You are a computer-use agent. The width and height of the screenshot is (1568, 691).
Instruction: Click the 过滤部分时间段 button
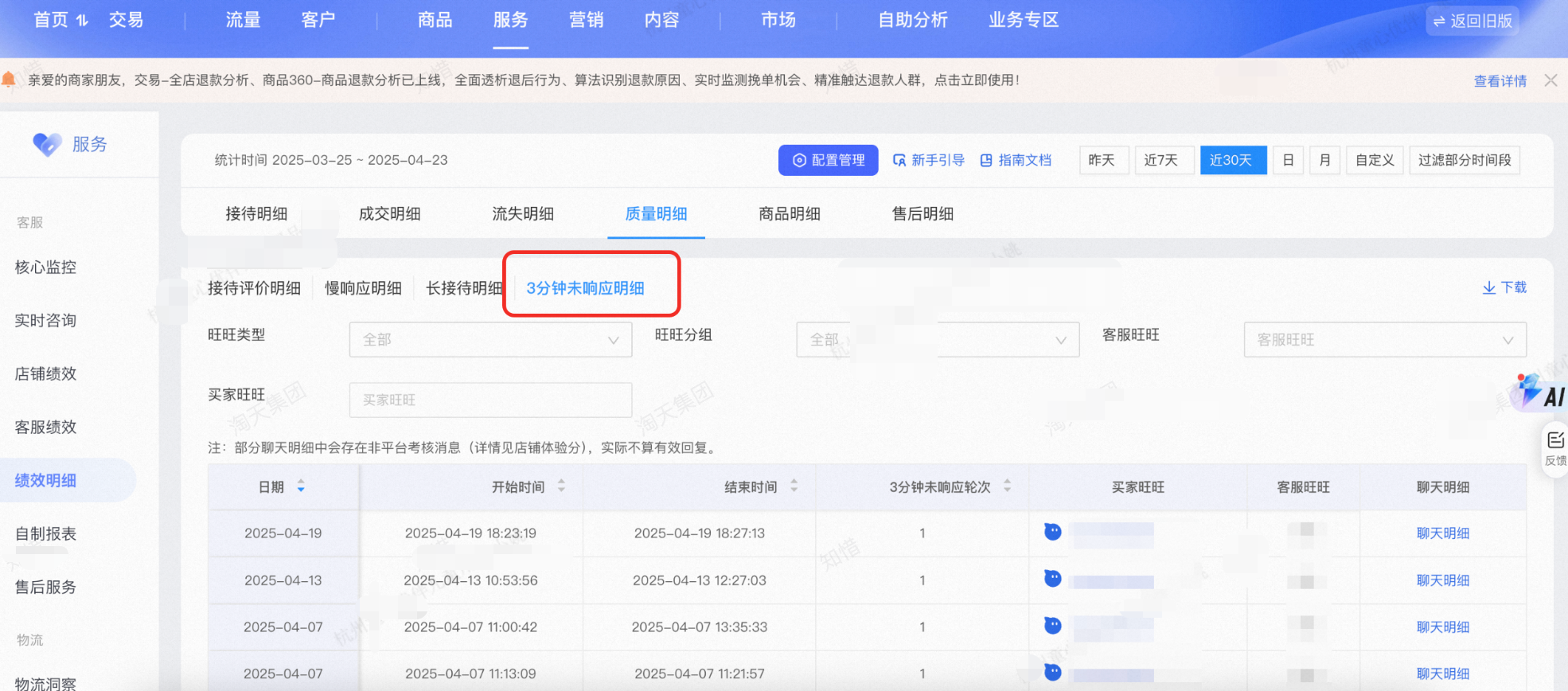[1465, 160]
